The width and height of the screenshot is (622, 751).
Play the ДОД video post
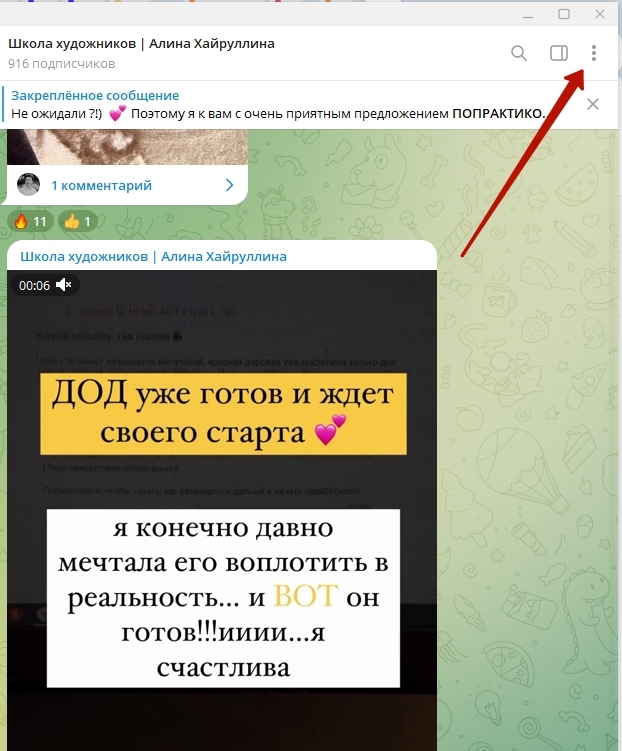222,510
